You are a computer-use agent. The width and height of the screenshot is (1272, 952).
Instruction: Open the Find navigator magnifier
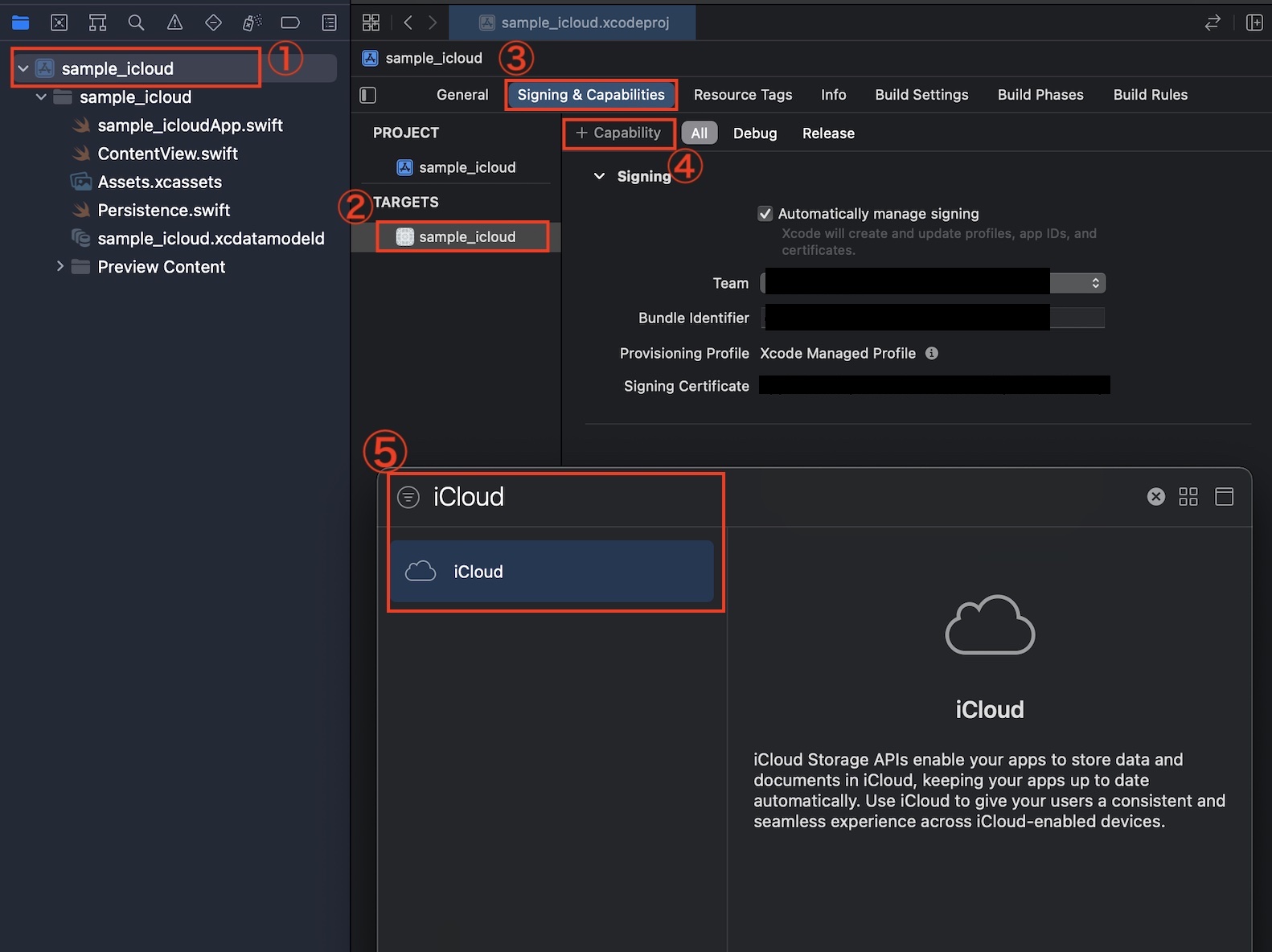[x=136, y=23]
